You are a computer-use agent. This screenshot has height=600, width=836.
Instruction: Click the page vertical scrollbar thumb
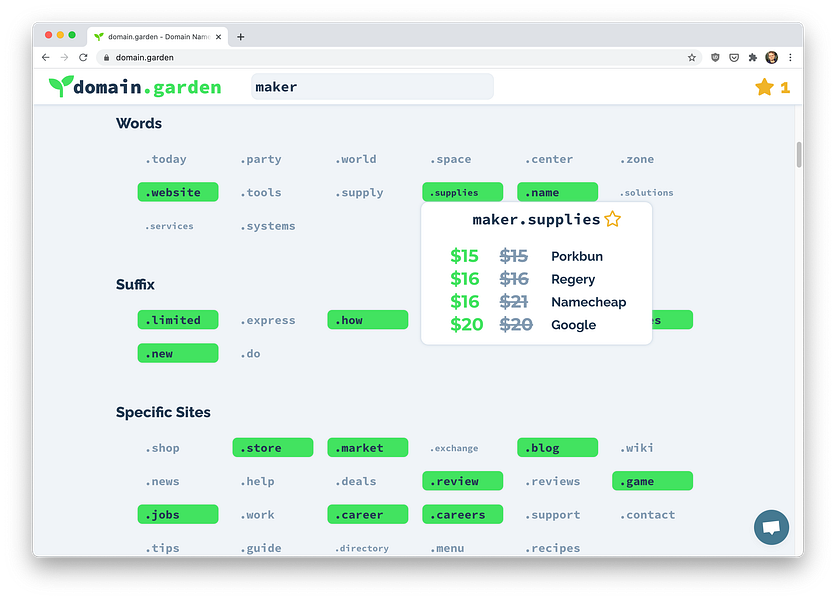click(799, 155)
